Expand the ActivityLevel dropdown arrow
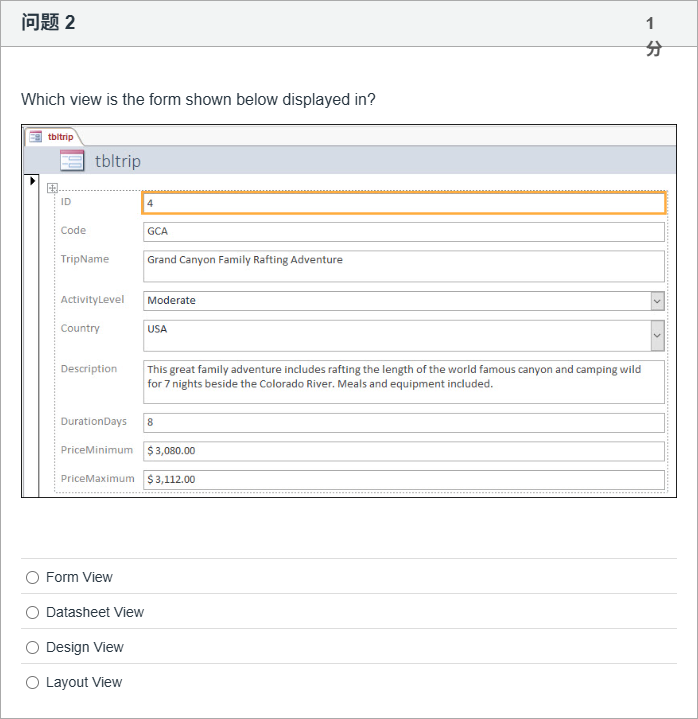 click(x=657, y=300)
